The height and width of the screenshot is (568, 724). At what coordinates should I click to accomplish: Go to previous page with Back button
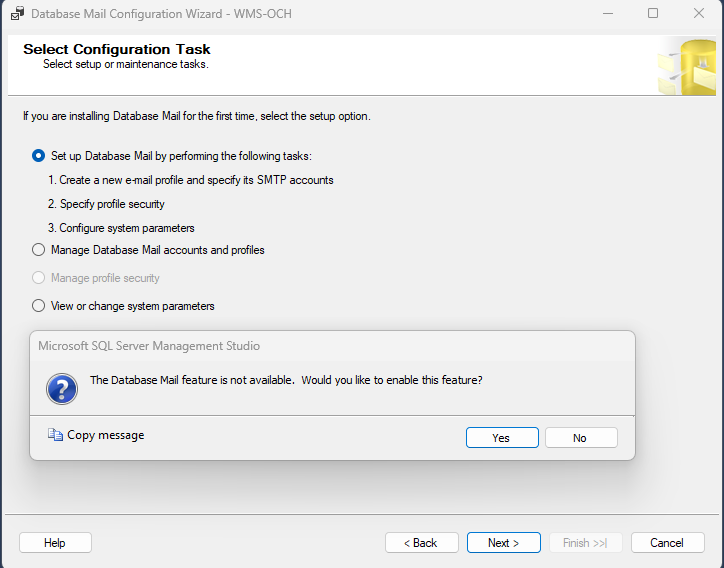pos(421,543)
